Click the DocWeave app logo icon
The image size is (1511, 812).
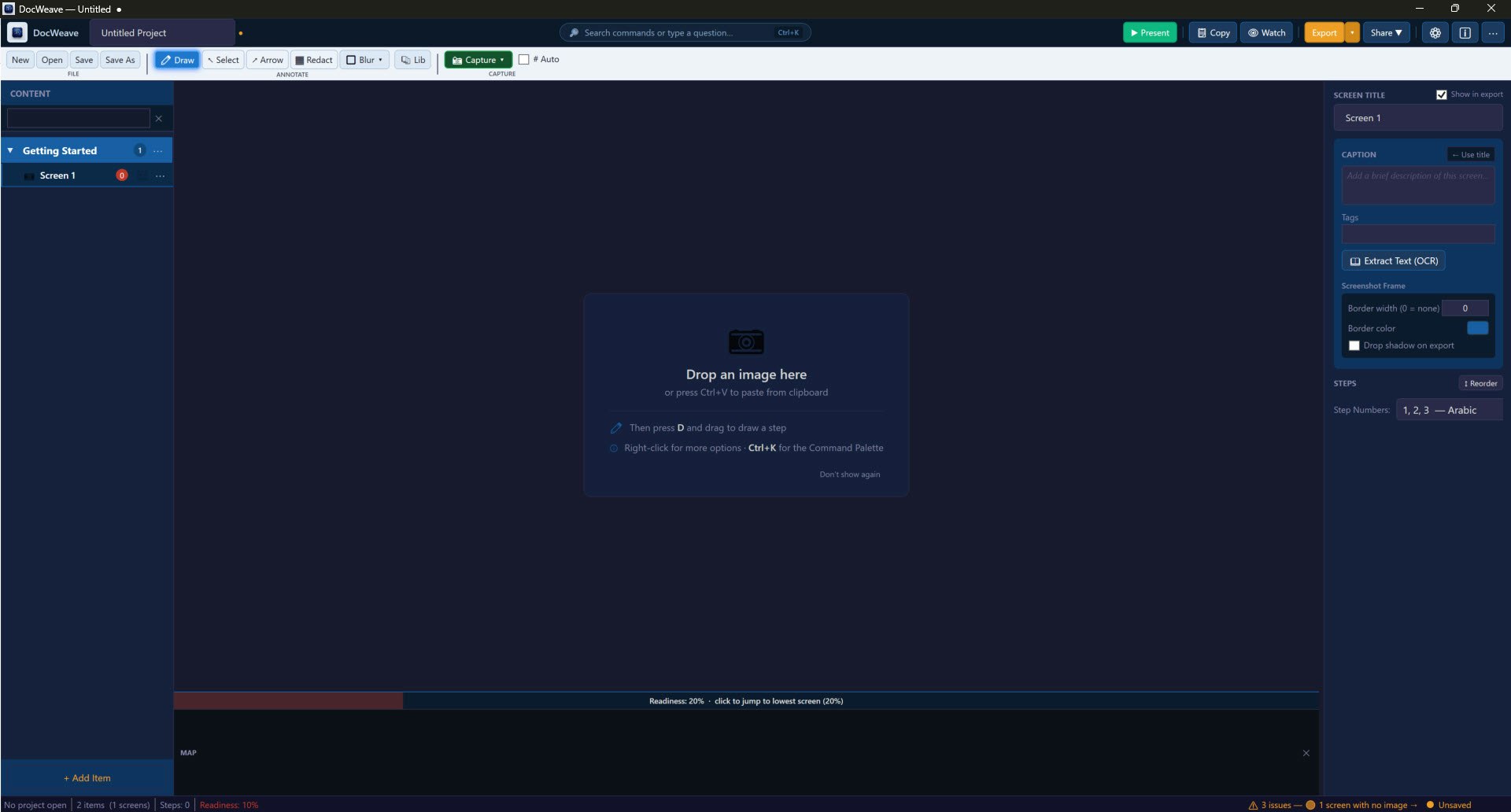[x=17, y=32]
